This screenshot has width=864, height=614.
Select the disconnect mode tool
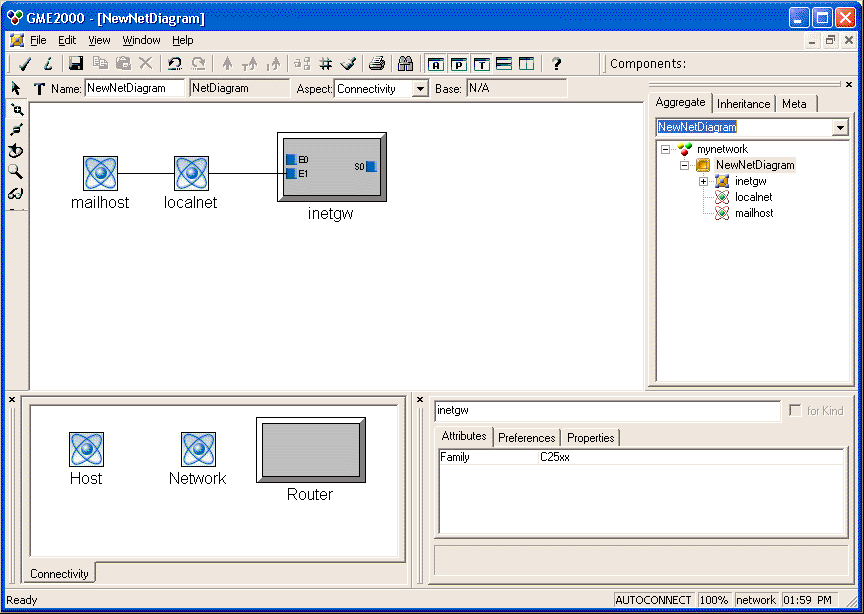click(x=17, y=130)
